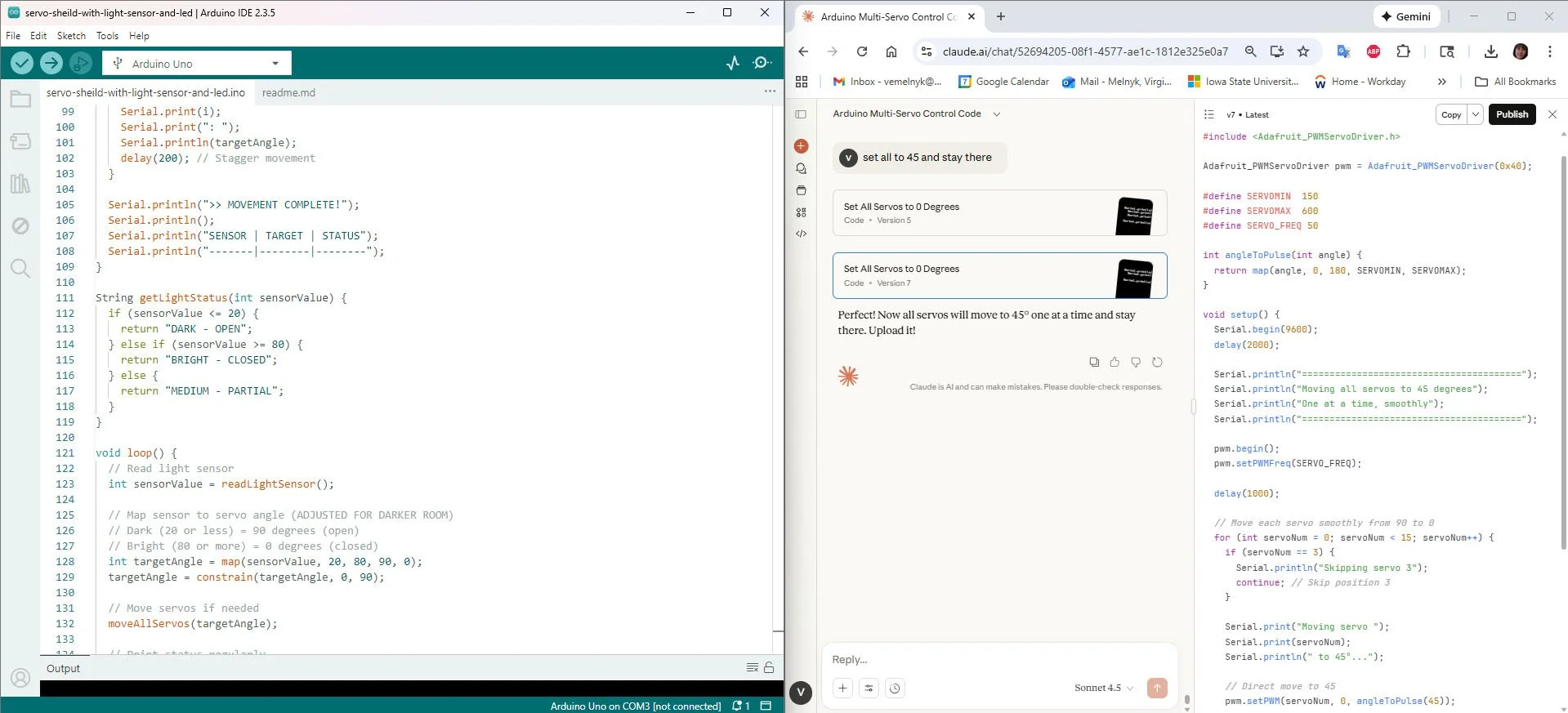This screenshot has width=1568, height=713.
Task: Open the Sketchbook folder panel
Action: pyautogui.click(x=20, y=100)
